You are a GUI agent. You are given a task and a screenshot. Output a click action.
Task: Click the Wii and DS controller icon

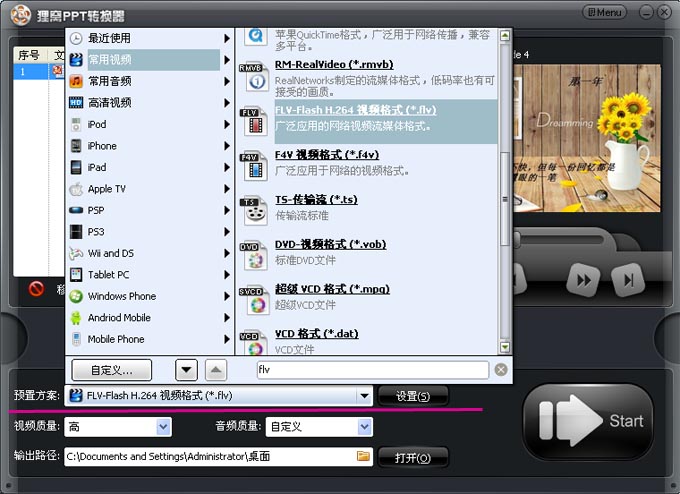(x=76, y=253)
